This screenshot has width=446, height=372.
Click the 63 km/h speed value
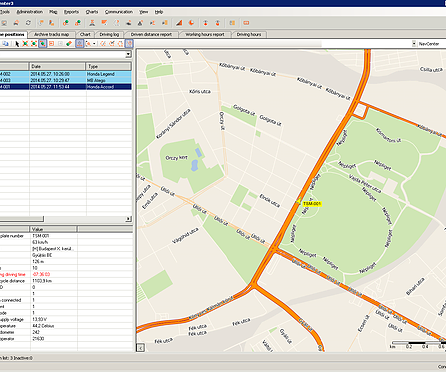40,242
